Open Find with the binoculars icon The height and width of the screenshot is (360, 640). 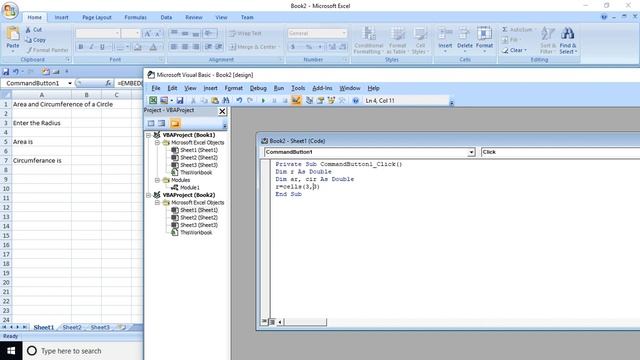pos(225,100)
